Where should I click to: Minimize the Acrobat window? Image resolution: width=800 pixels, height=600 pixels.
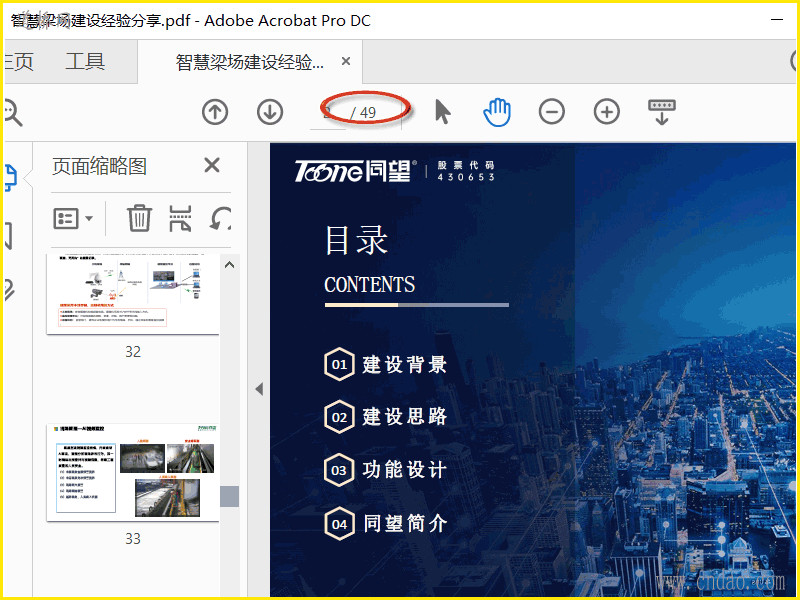click(777, 20)
